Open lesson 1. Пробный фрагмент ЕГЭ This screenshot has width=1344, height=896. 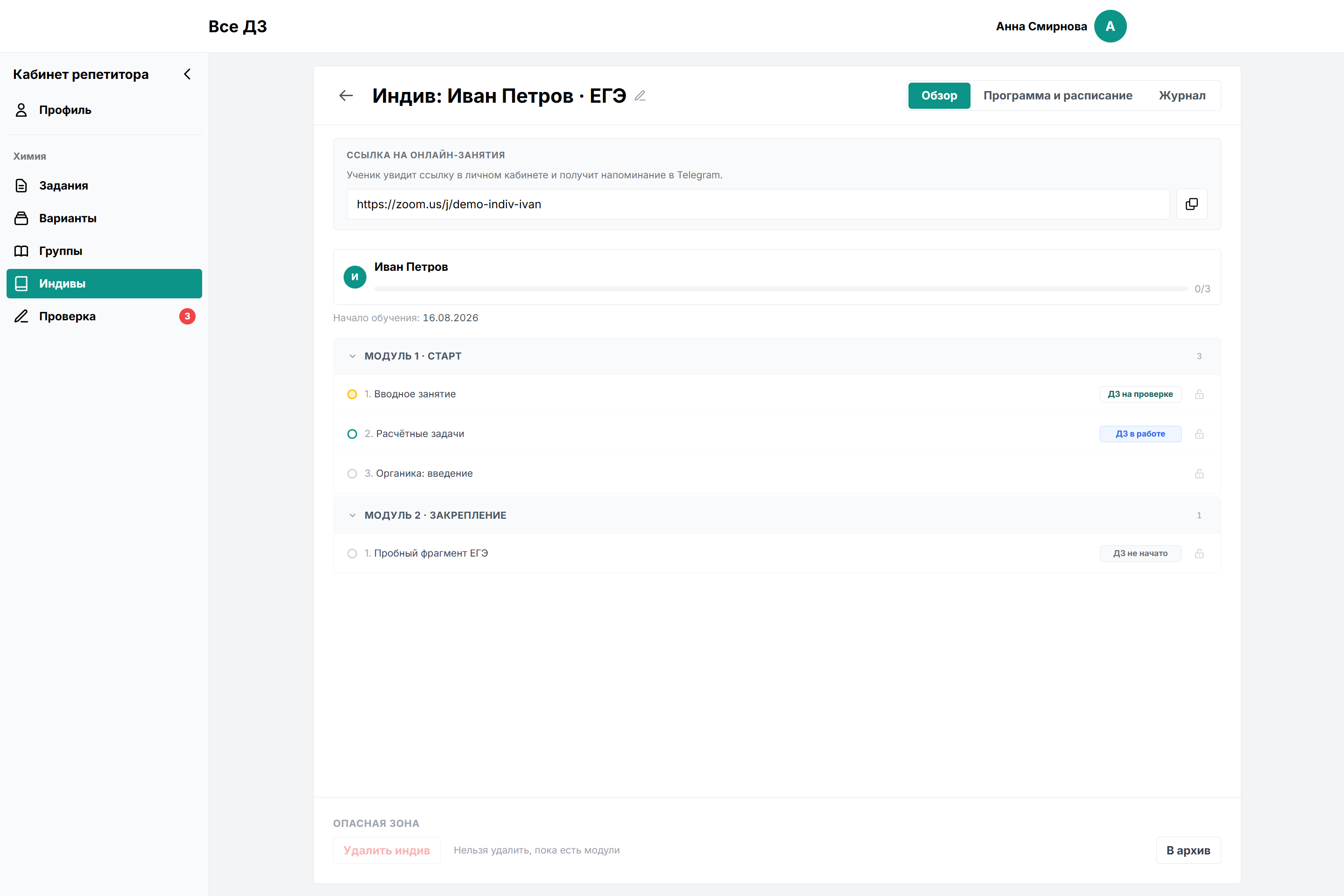click(x=426, y=554)
